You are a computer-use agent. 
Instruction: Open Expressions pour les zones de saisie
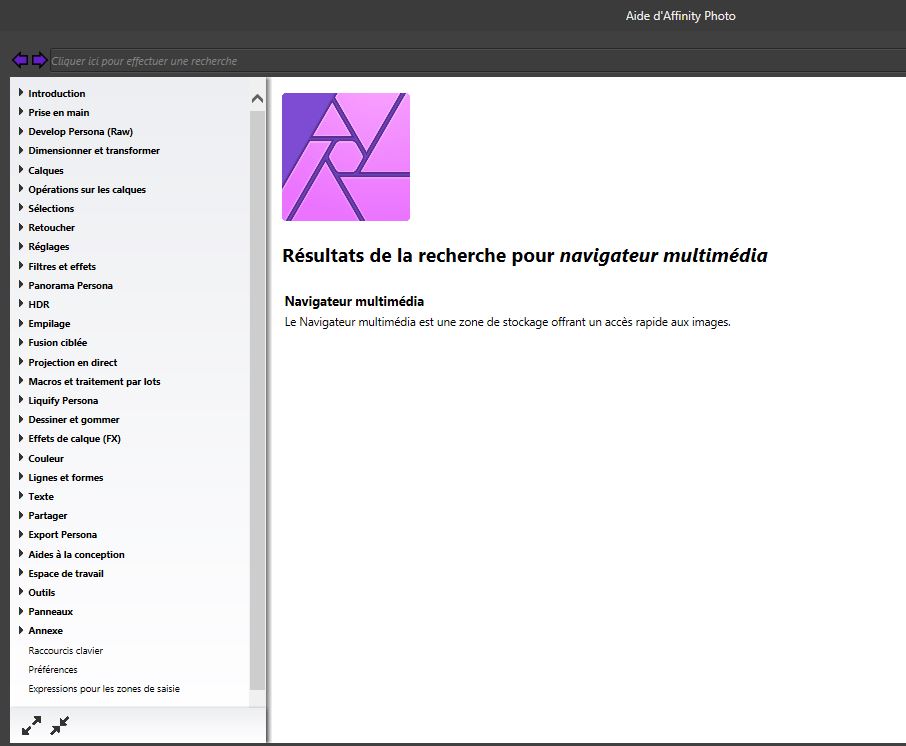tap(104, 689)
